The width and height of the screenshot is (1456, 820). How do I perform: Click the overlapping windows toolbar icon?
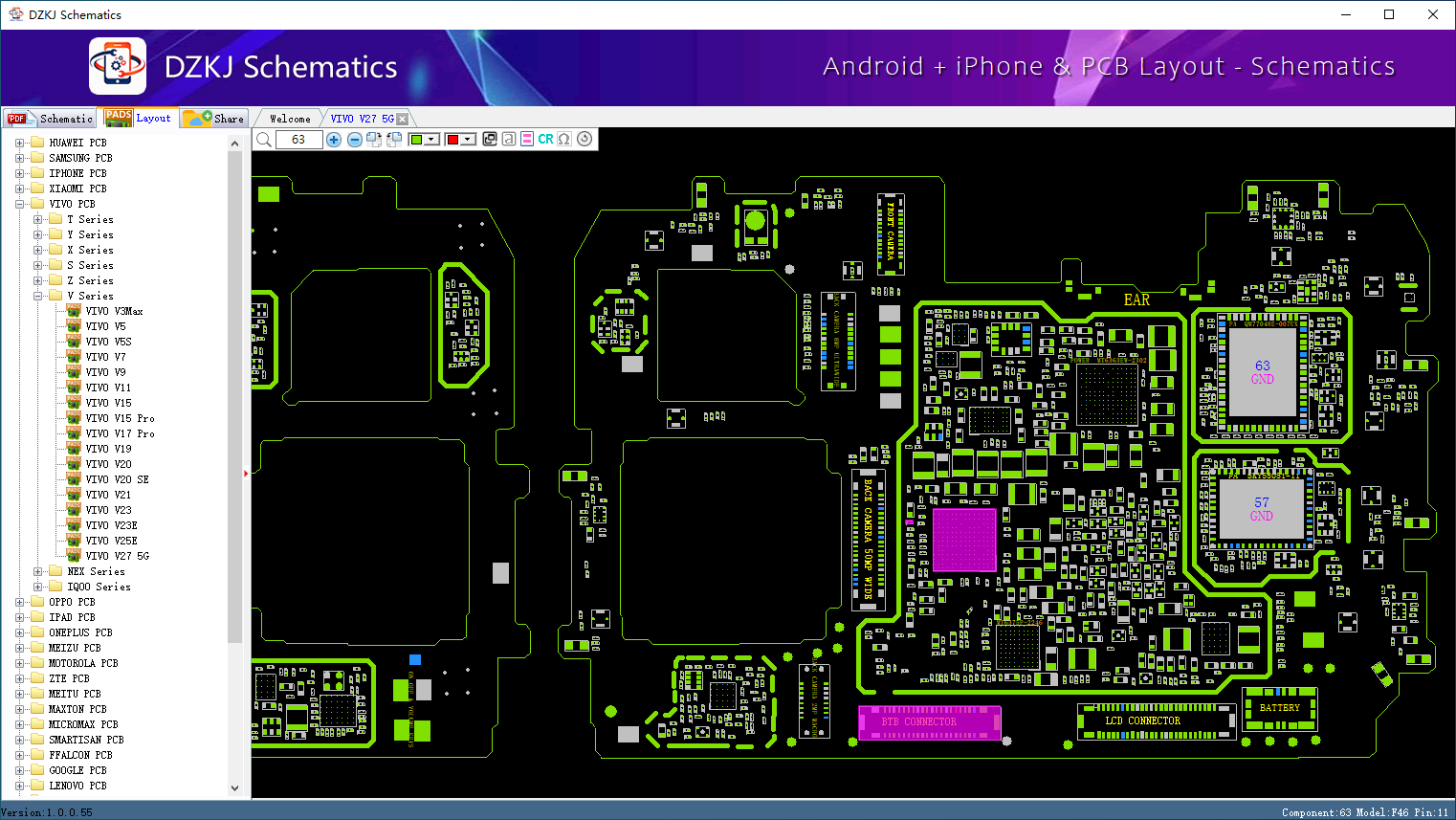click(490, 140)
